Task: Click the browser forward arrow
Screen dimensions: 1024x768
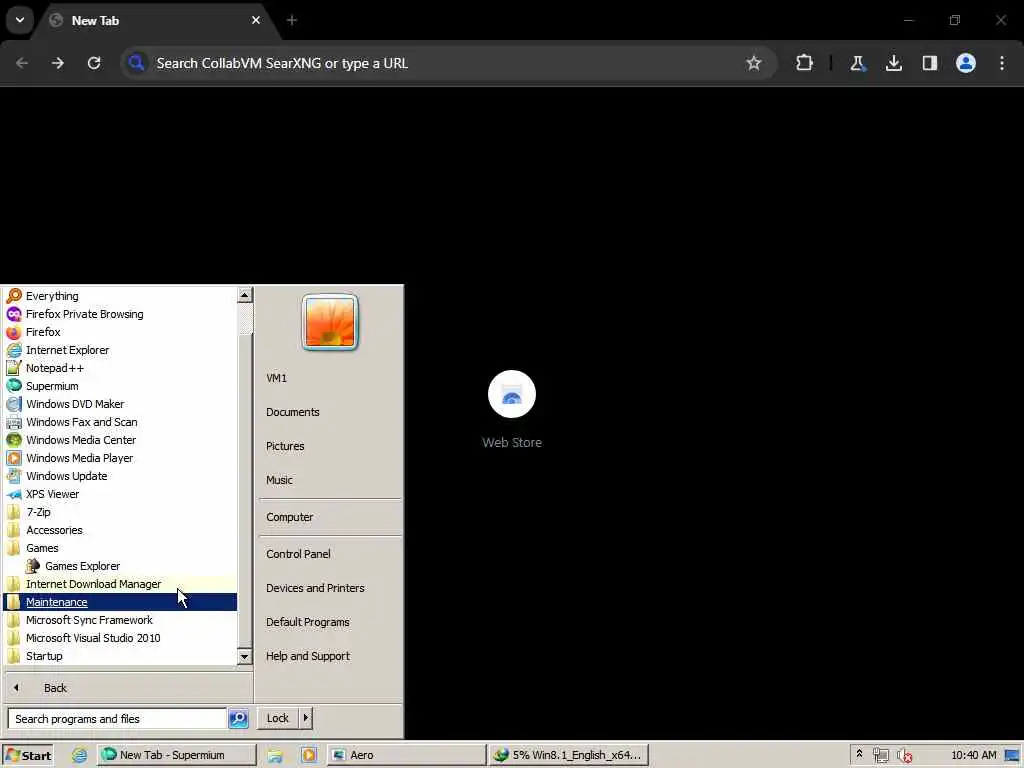Action: pyautogui.click(x=58, y=63)
